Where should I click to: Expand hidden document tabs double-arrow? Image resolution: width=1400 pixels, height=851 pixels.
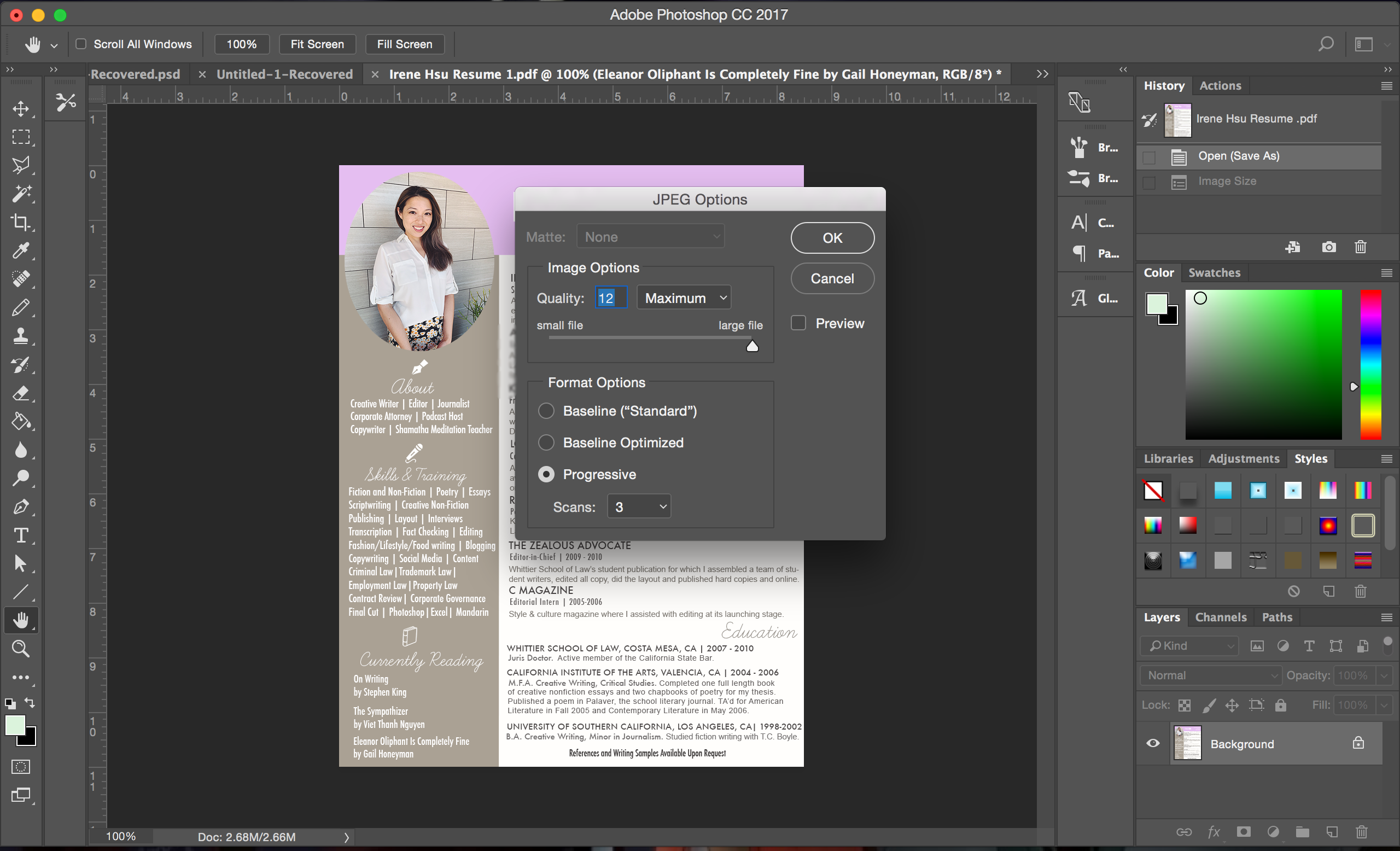coord(1042,74)
